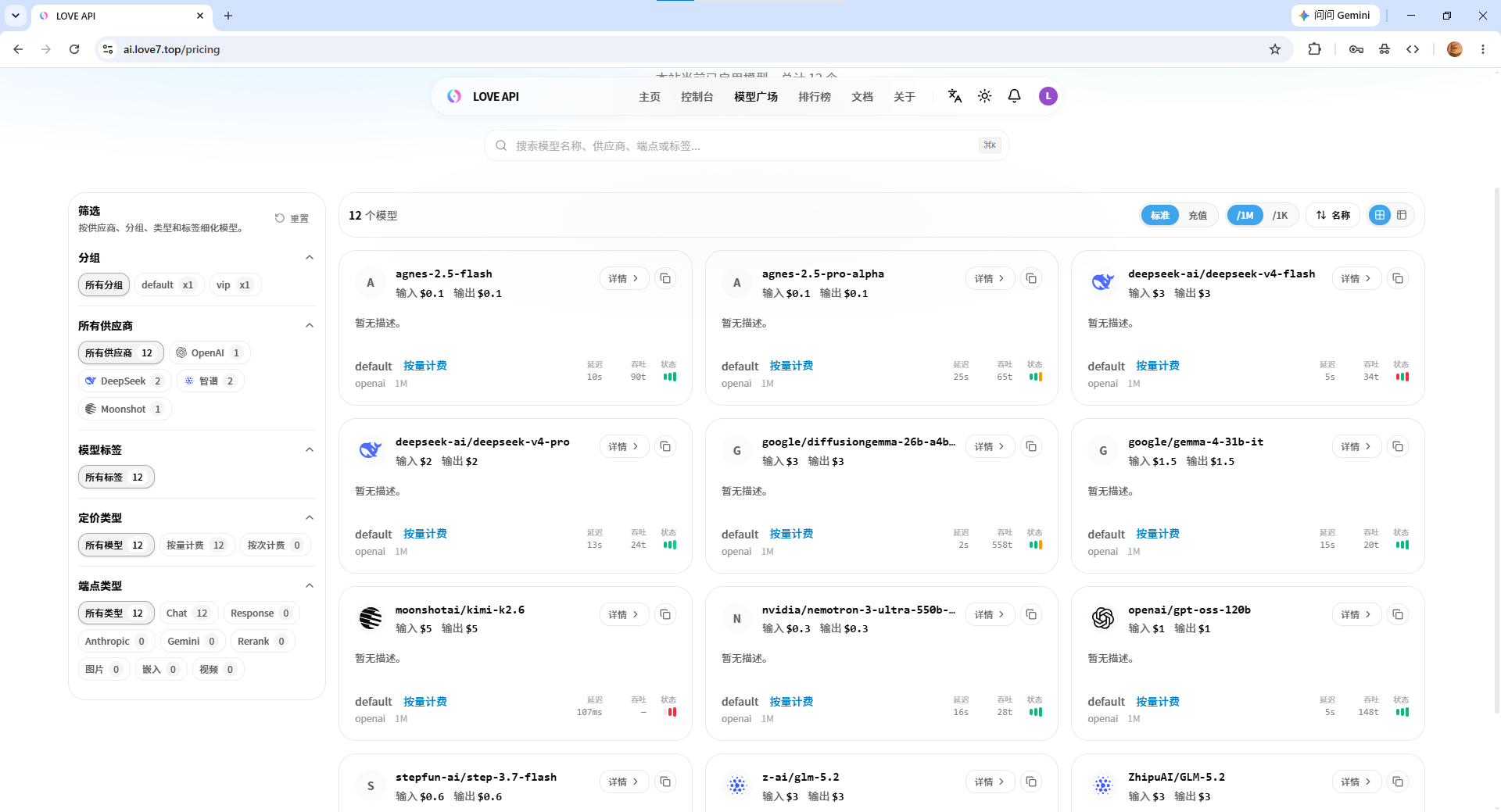The height and width of the screenshot is (812, 1501).
Task: Toggle the light/dark theme sun icon
Action: pyautogui.click(x=984, y=96)
